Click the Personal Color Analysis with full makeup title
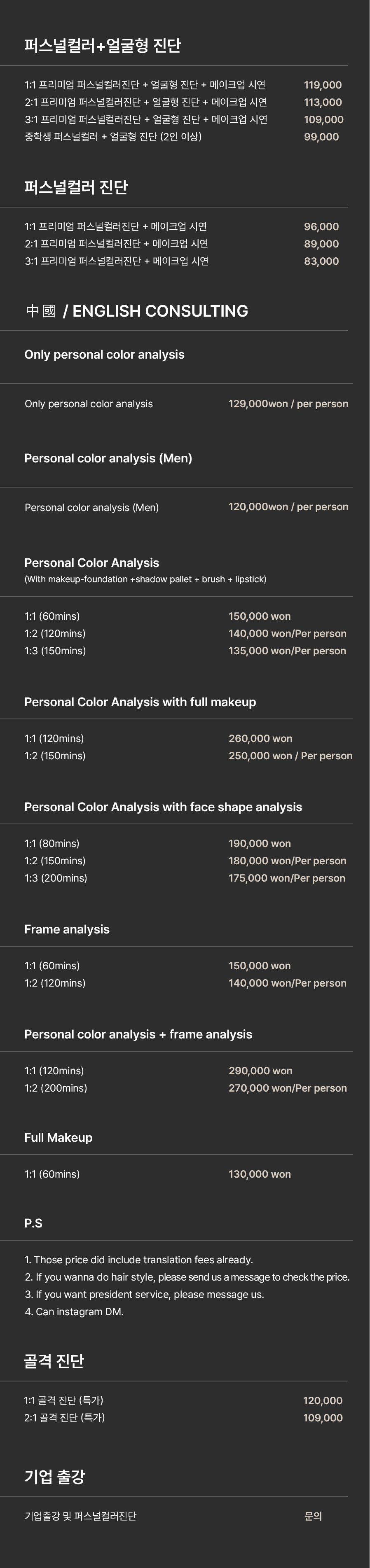This screenshot has height=1568, width=370. 140,702
